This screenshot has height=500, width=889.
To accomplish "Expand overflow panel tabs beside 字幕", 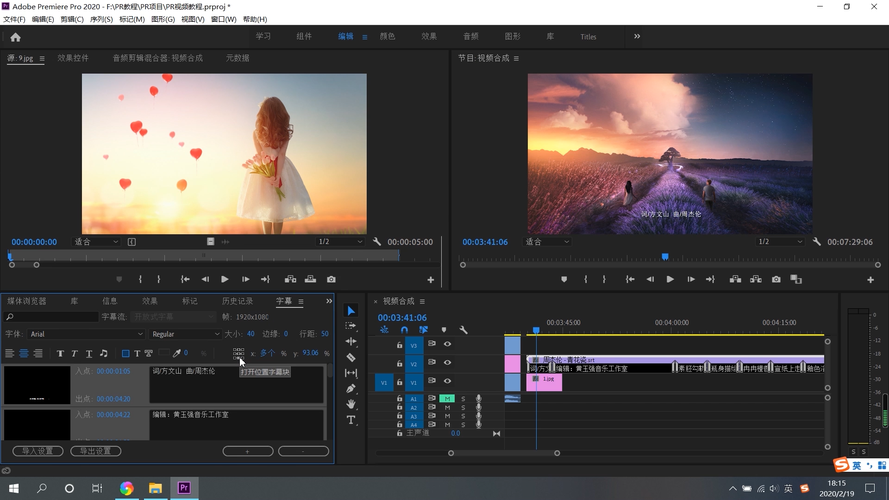I will tap(329, 301).
